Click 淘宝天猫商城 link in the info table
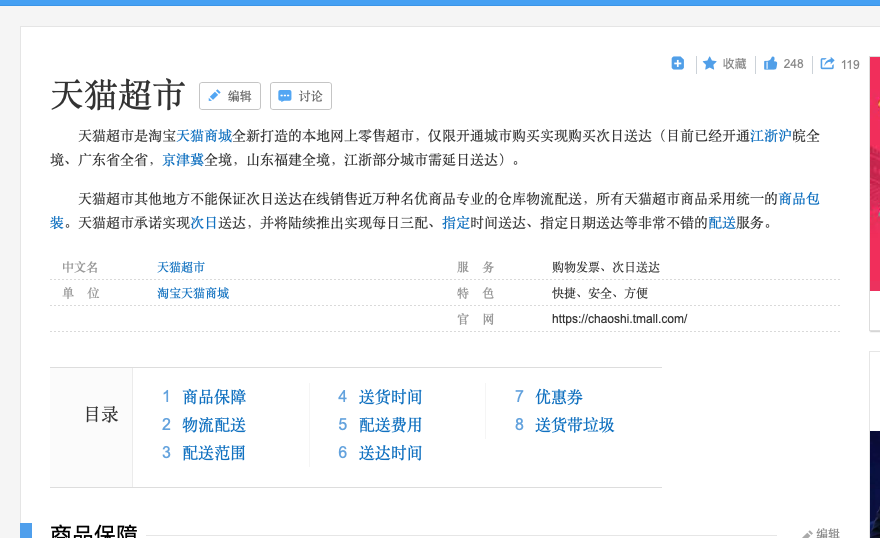This screenshot has width=880, height=538. coord(193,293)
